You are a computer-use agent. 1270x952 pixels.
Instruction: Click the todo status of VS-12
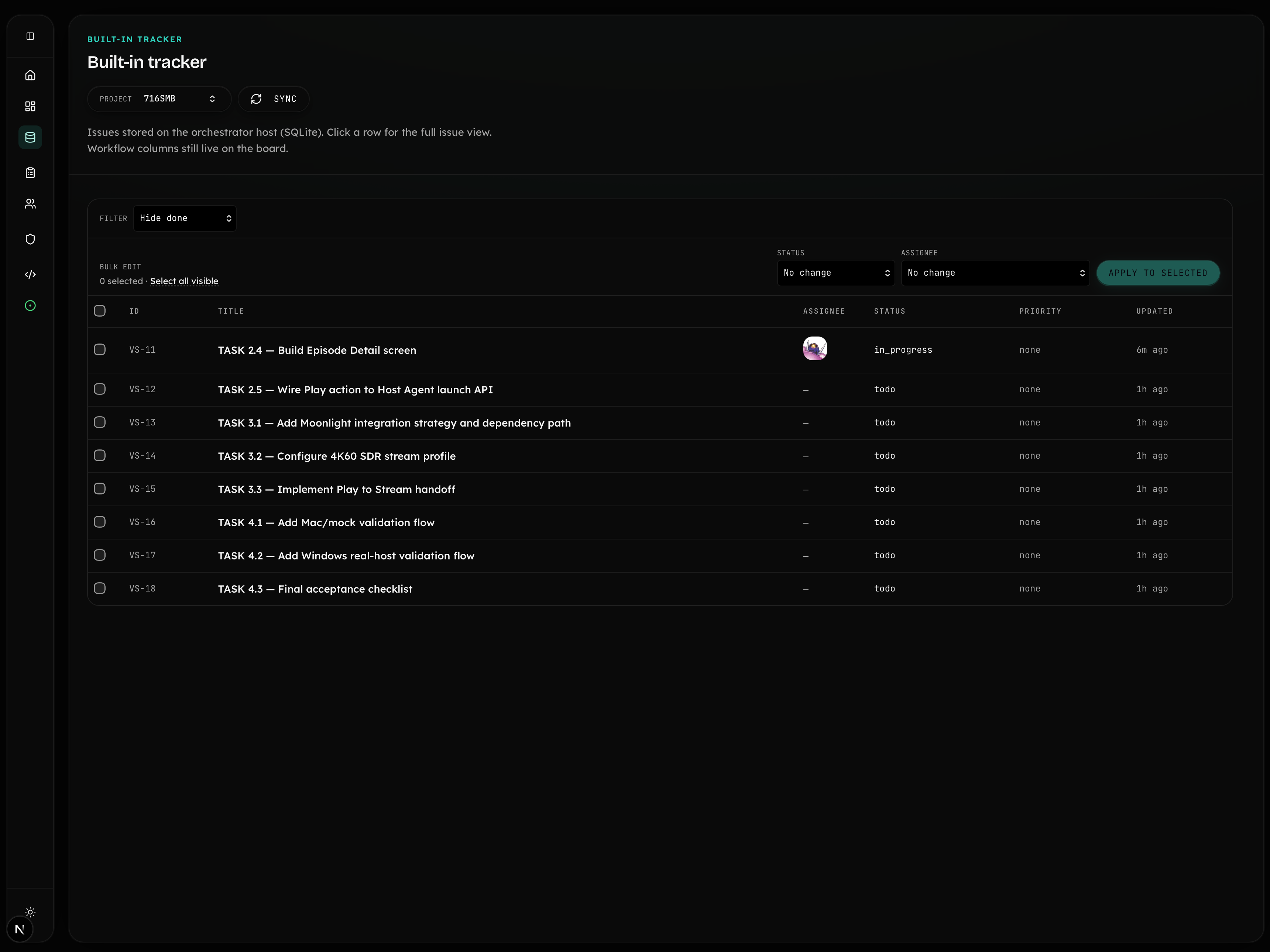pyautogui.click(x=884, y=389)
